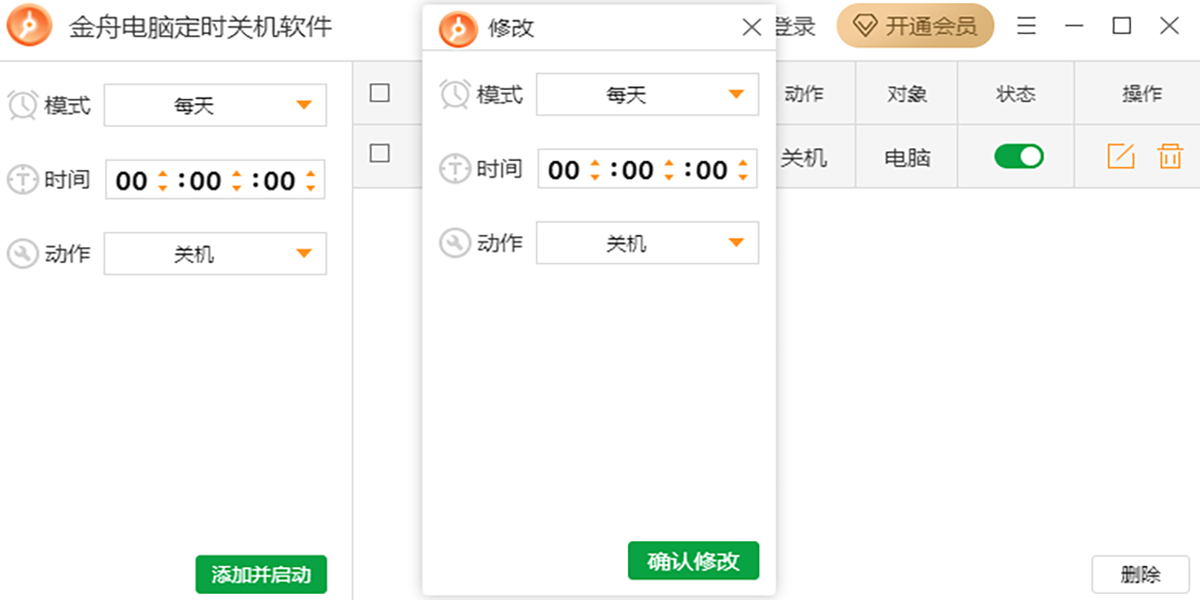Open the 模式 dropdown inside the 修改 dialog

(x=647, y=94)
